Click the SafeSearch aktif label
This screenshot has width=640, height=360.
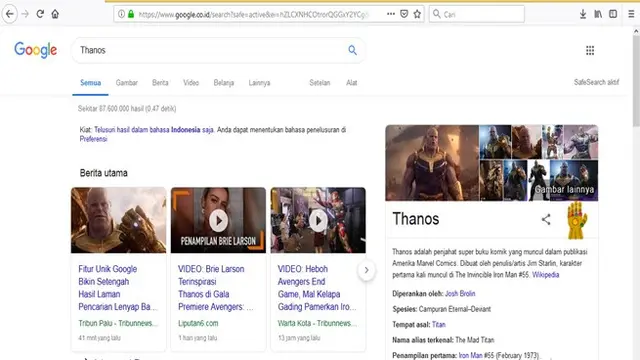(596, 82)
